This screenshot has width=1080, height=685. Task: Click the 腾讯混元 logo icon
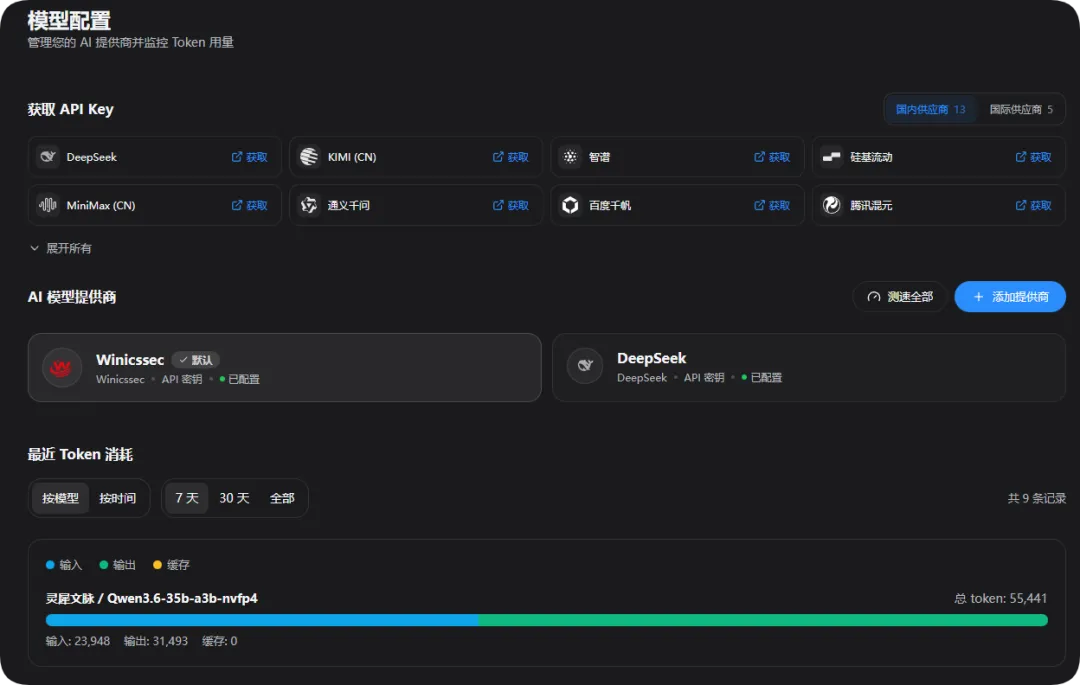831,205
